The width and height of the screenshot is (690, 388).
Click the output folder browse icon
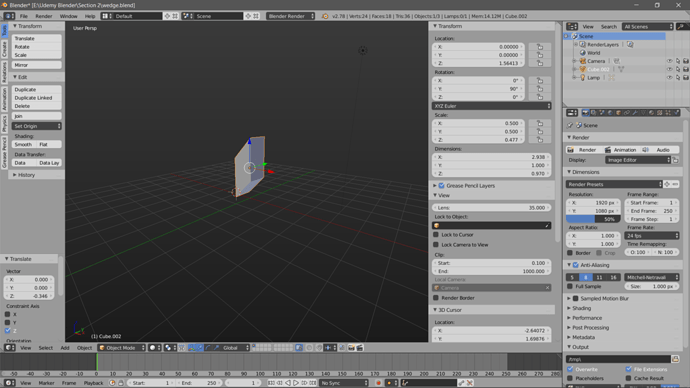click(x=675, y=359)
